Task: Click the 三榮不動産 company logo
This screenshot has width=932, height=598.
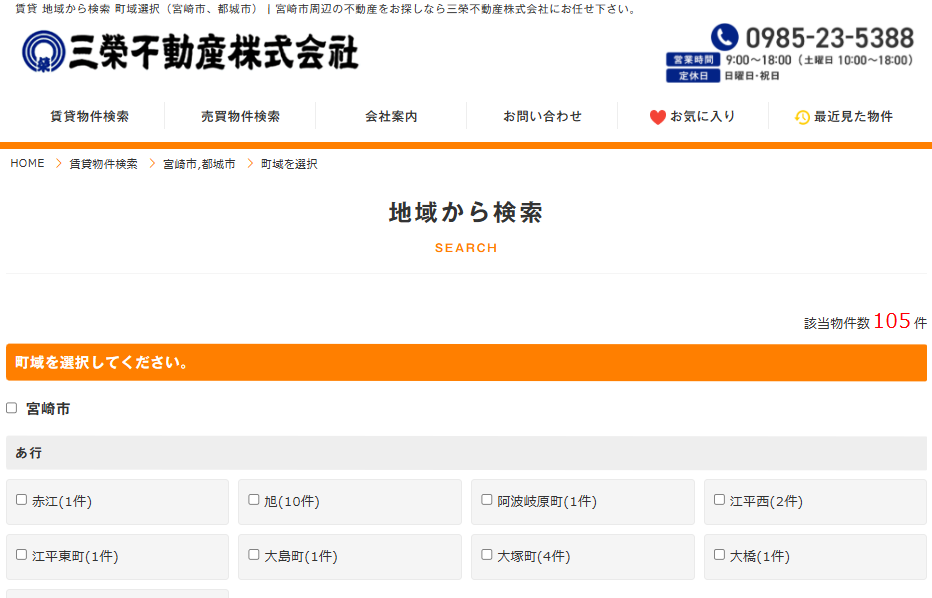Action: [x=190, y=51]
